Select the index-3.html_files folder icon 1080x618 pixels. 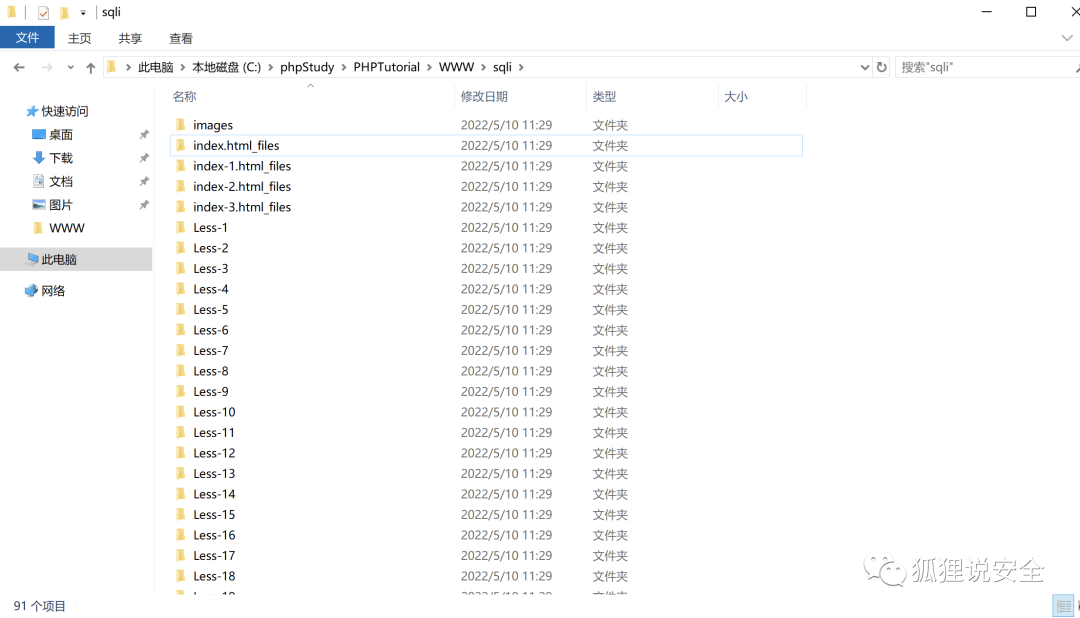180,207
